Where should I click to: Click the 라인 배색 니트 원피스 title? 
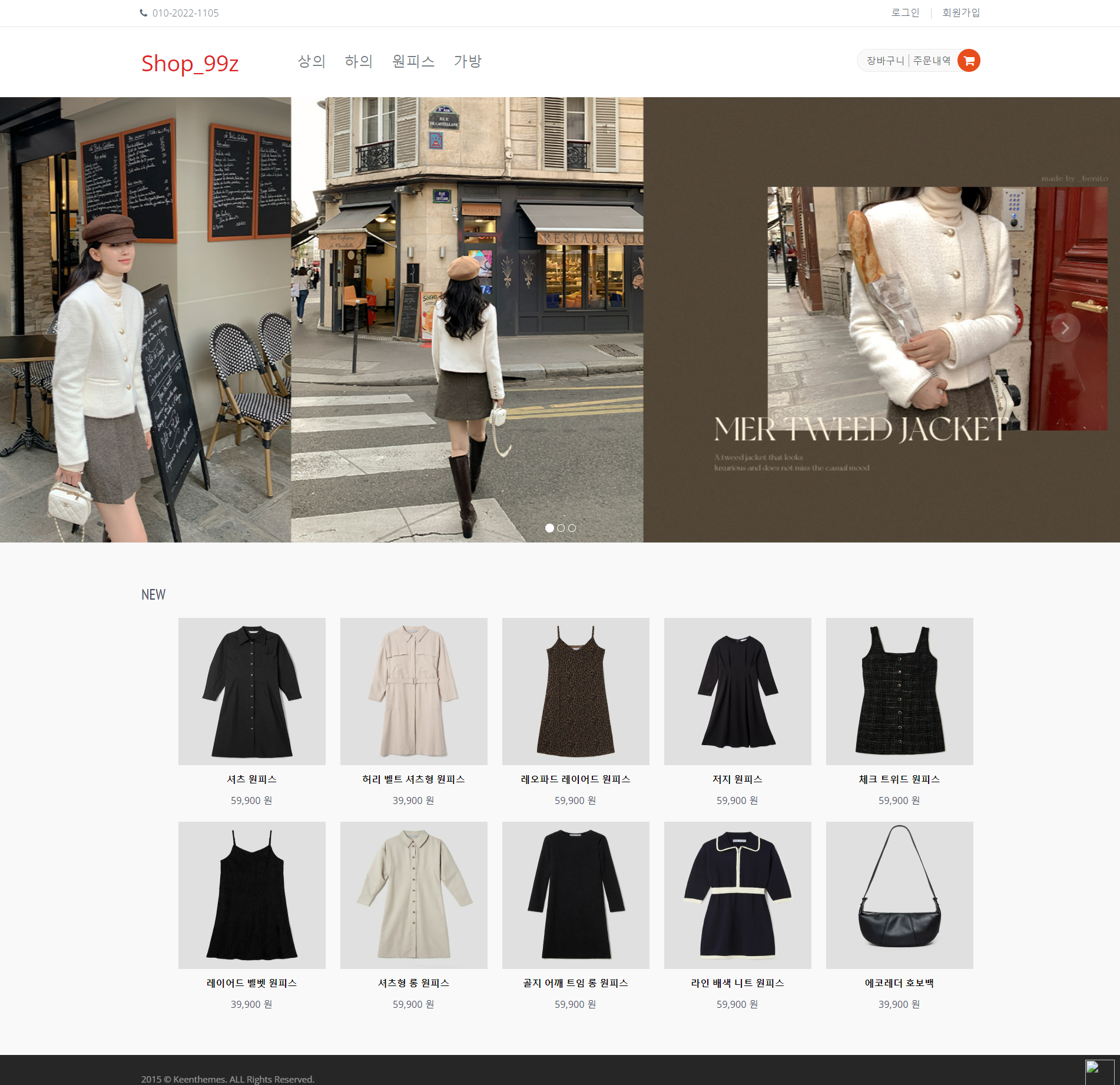pos(738,983)
